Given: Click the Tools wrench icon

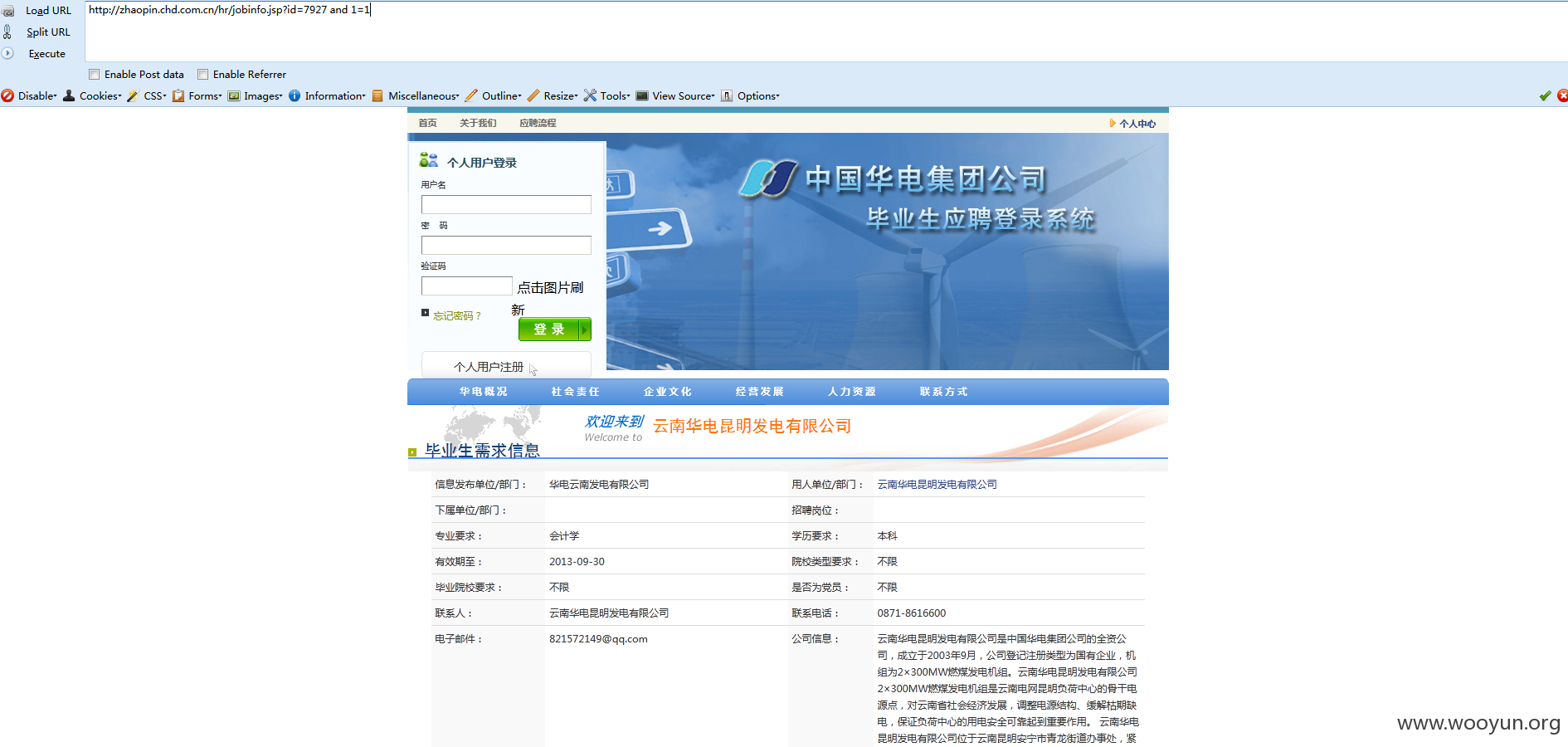Looking at the screenshot, I should [x=590, y=95].
